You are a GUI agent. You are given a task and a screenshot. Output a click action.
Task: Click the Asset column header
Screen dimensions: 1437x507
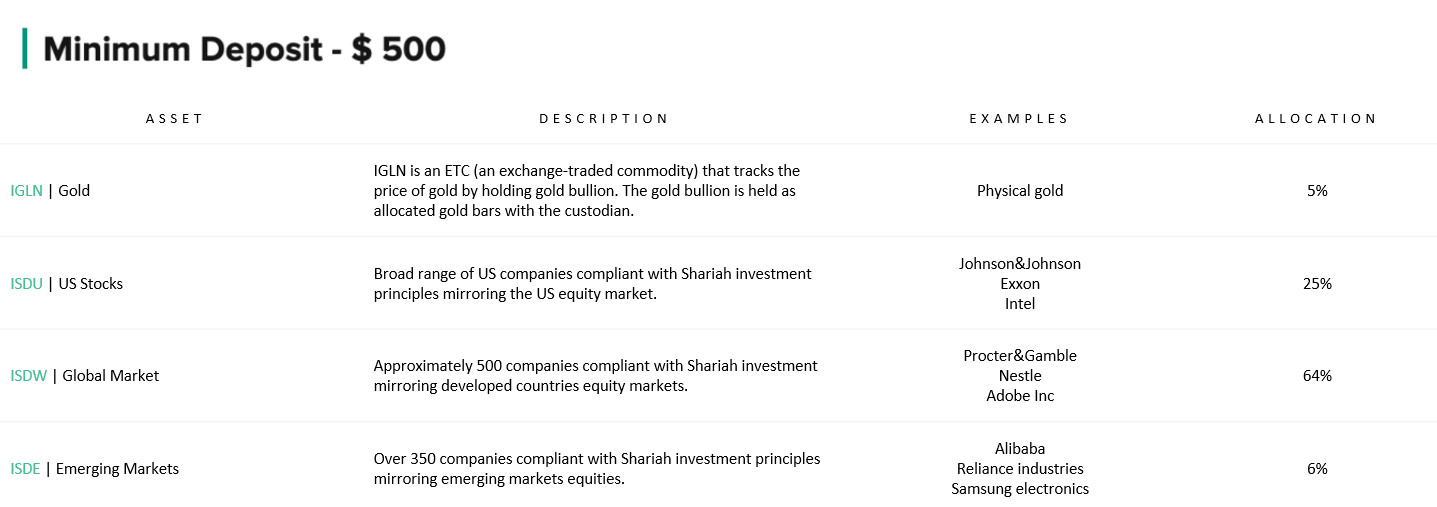click(x=174, y=118)
